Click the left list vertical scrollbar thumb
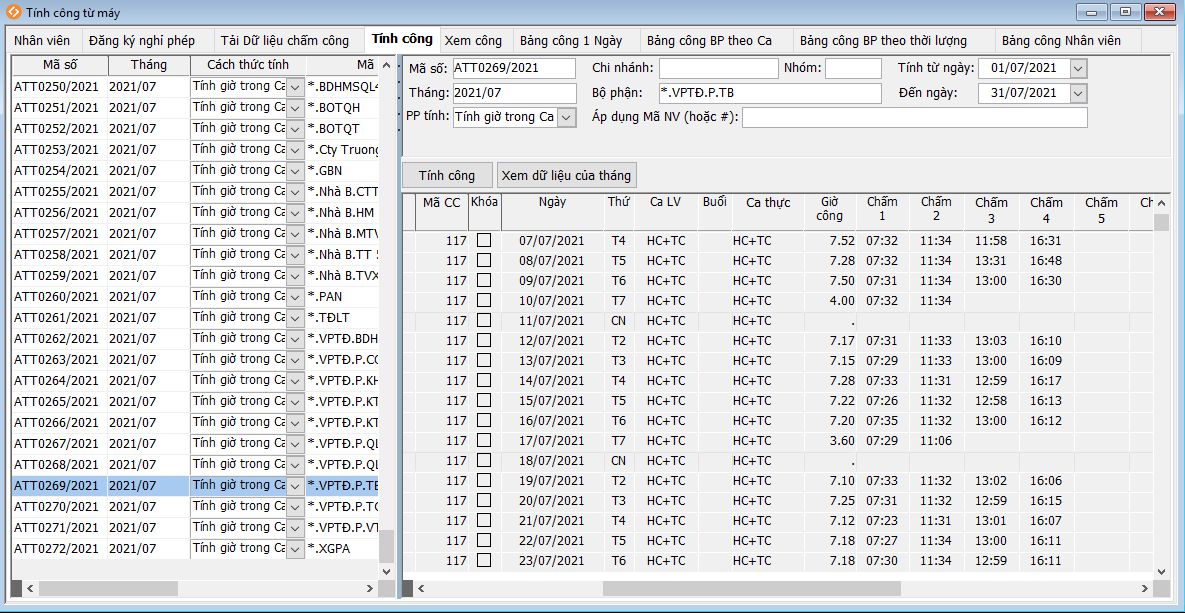 coord(386,546)
